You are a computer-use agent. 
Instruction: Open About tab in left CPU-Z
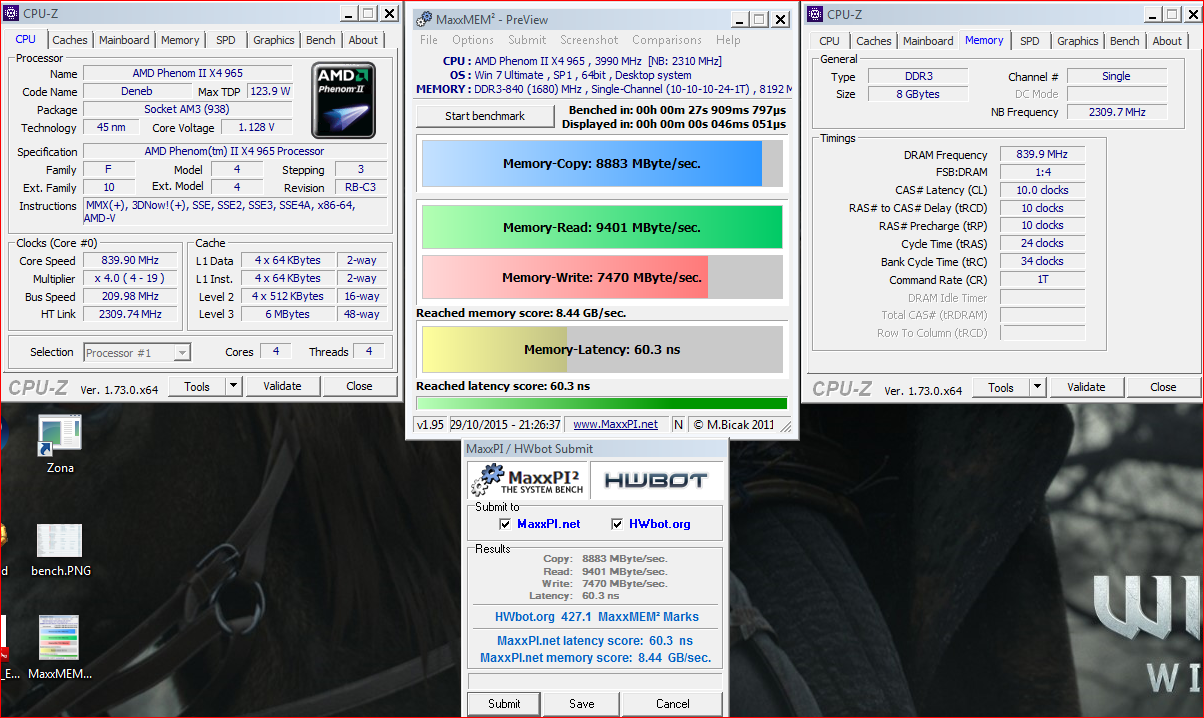[x=363, y=40]
